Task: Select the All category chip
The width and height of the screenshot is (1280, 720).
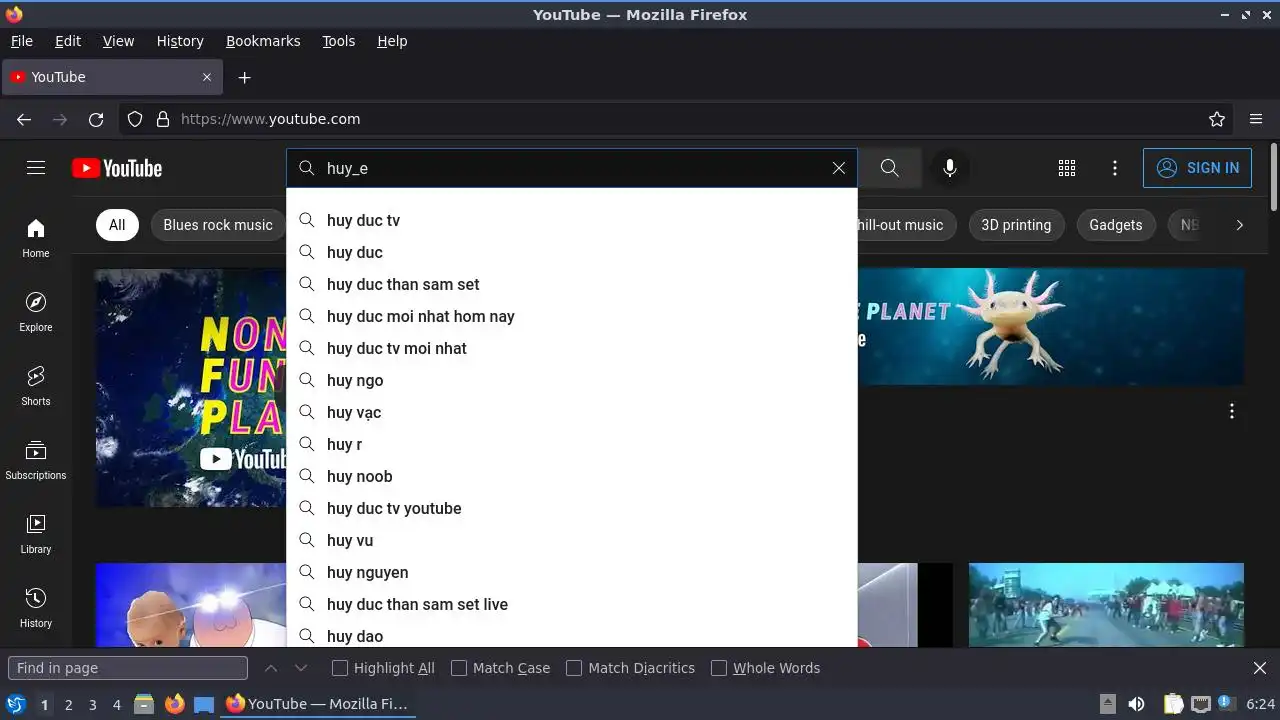Action: [117, 225]
